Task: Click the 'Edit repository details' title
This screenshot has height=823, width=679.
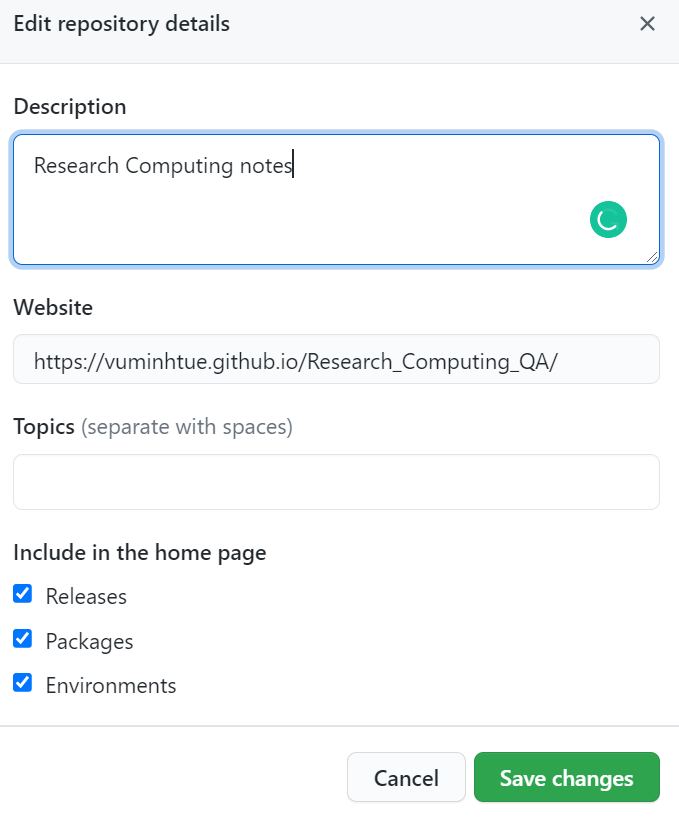Action: pyautogui.click(x=121, y=24)
